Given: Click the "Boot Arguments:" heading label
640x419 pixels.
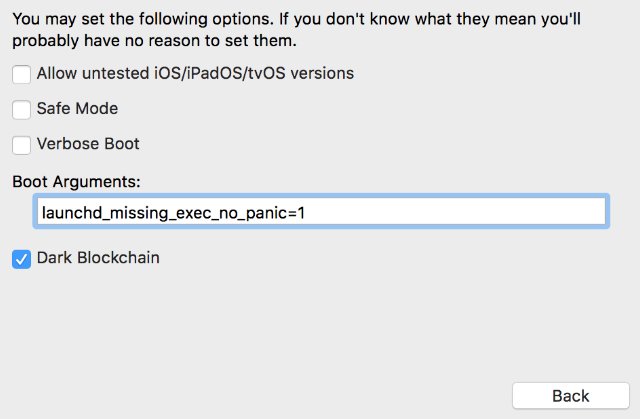Looking at the screenshot, I should point(77,181).
